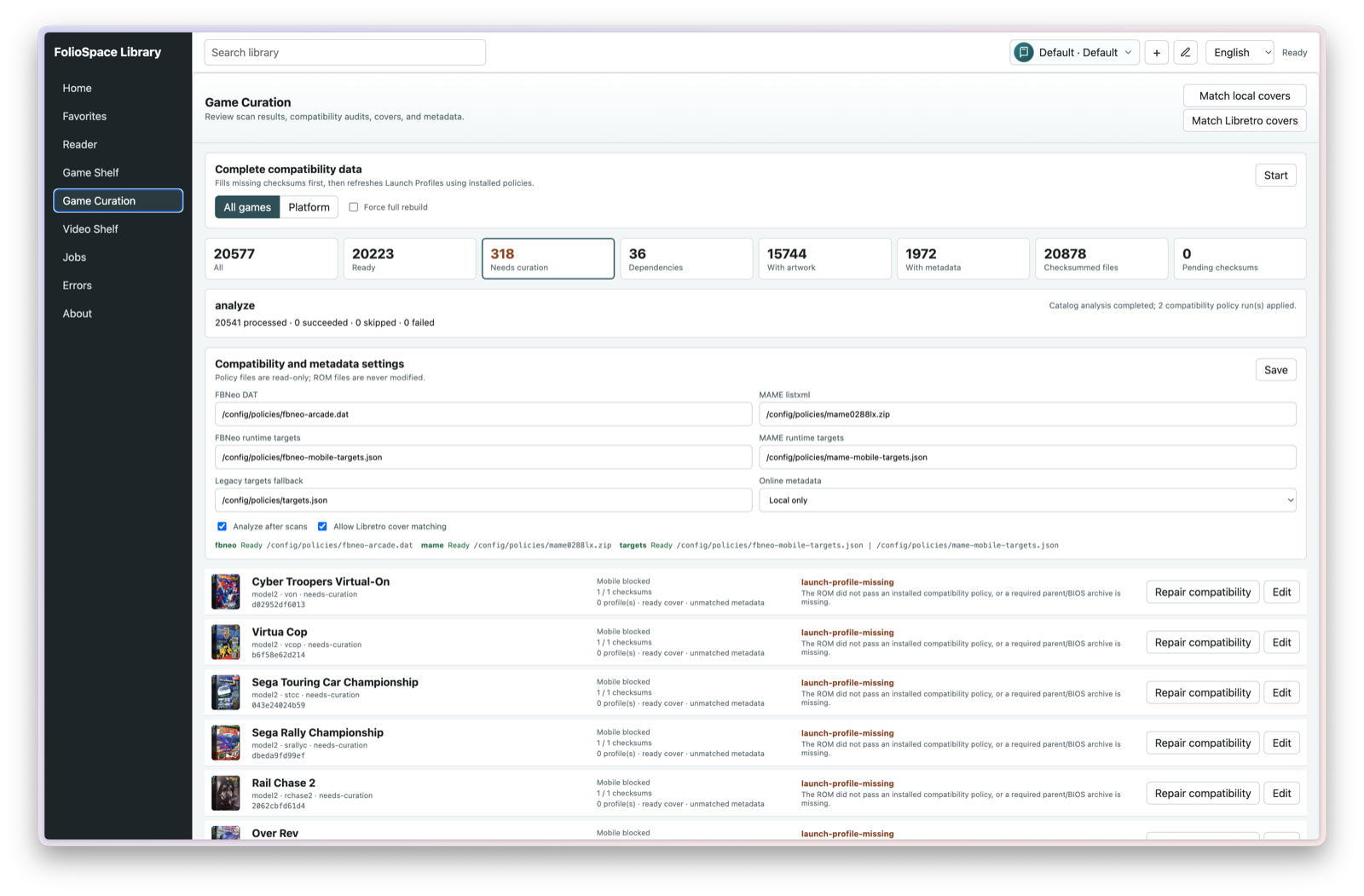Open Favorites in sidebar
Screen dimensions: 1364x896
(118, 116)
